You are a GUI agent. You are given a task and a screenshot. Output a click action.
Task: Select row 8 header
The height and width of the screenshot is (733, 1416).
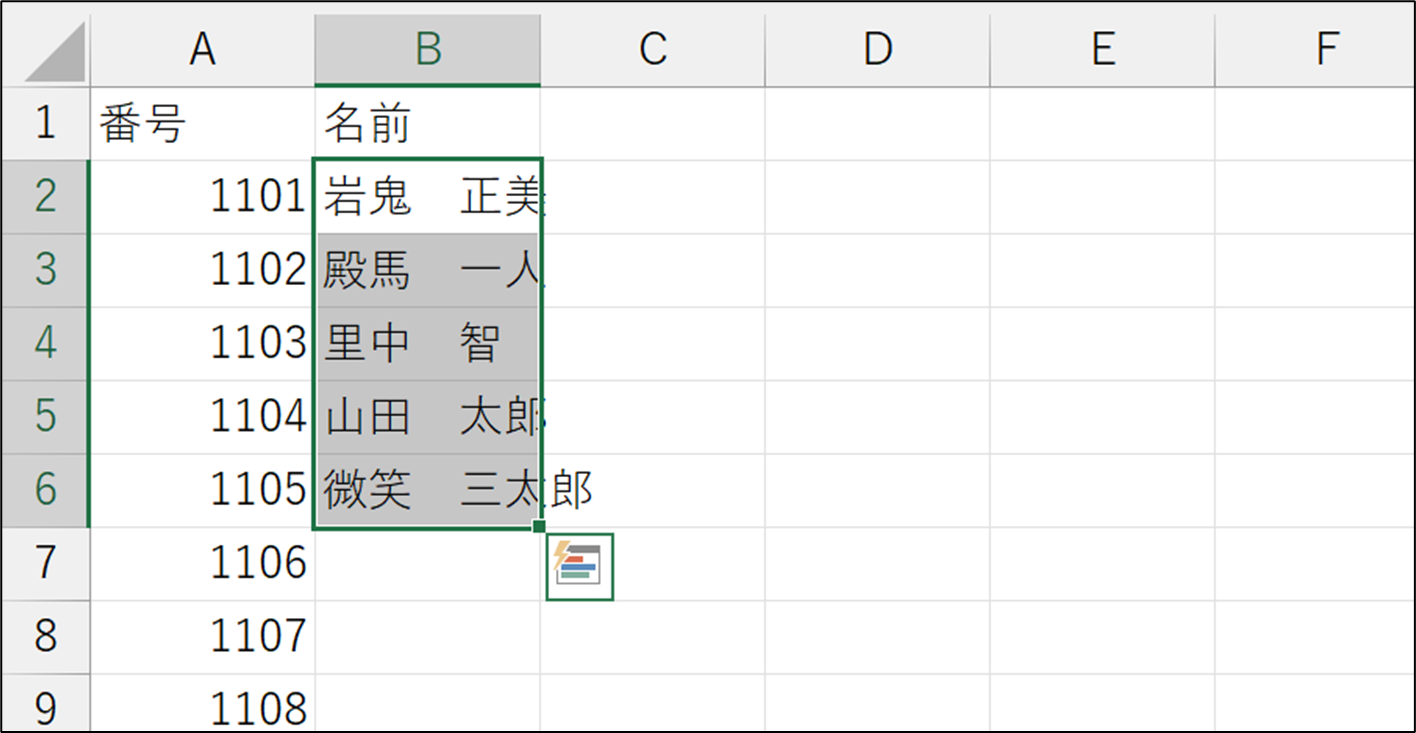coord(46,637)
